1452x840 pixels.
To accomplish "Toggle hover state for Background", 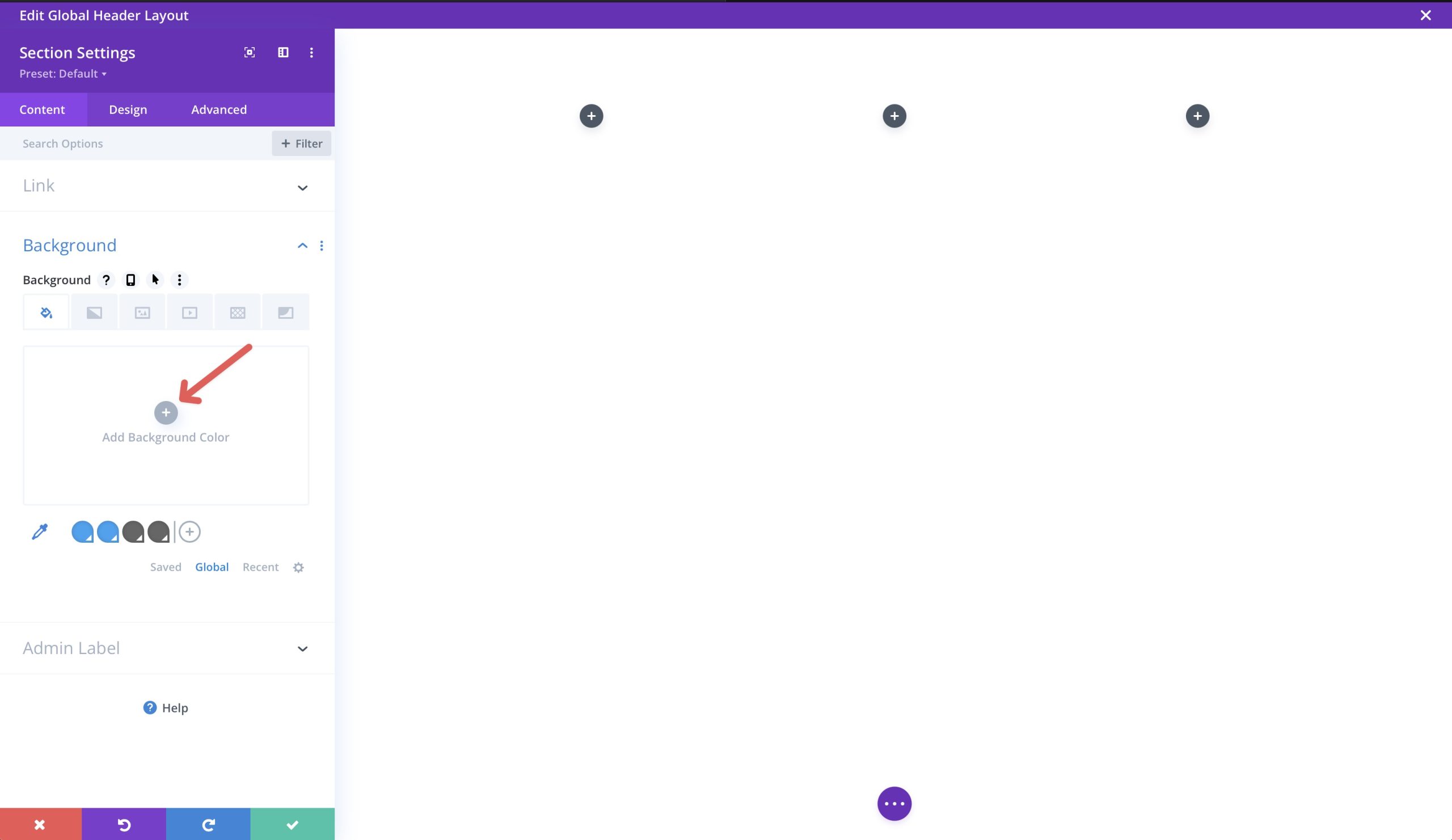I will (155, 280).
